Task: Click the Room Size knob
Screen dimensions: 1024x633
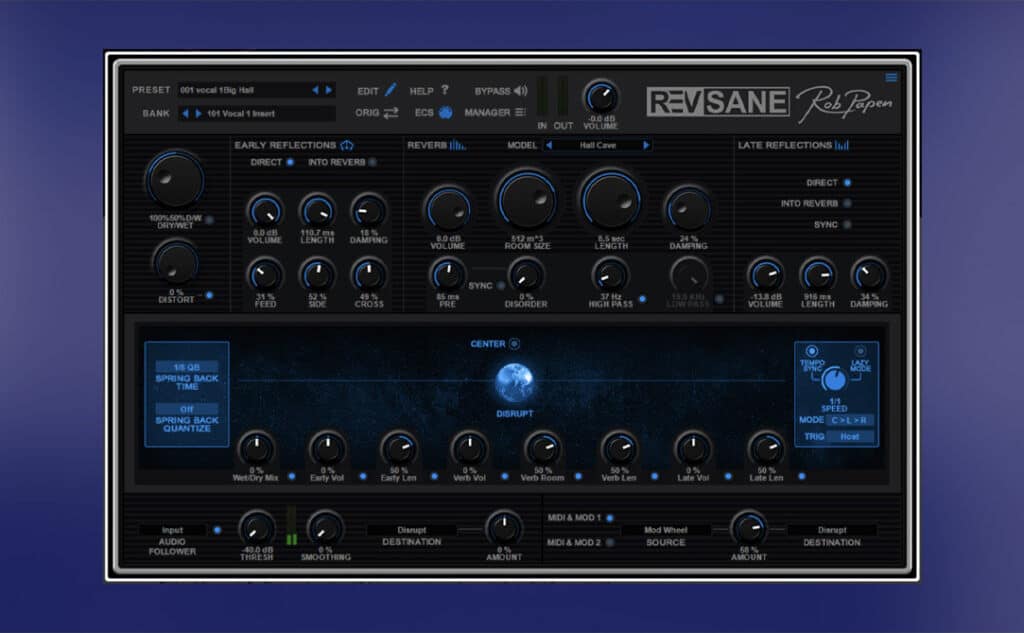Action: pos(526,200)
